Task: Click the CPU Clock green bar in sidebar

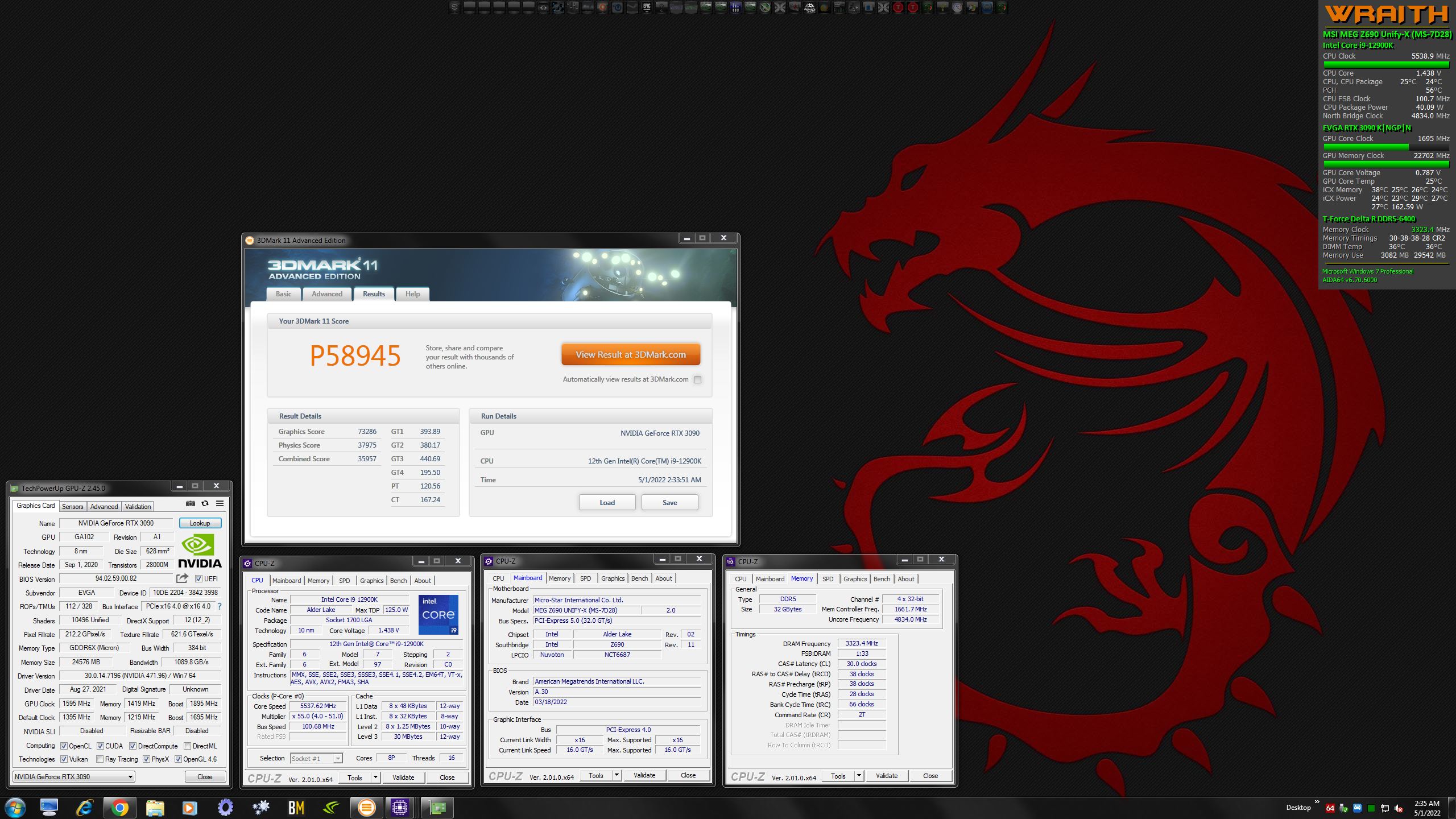Action: tap(1385, 65)
